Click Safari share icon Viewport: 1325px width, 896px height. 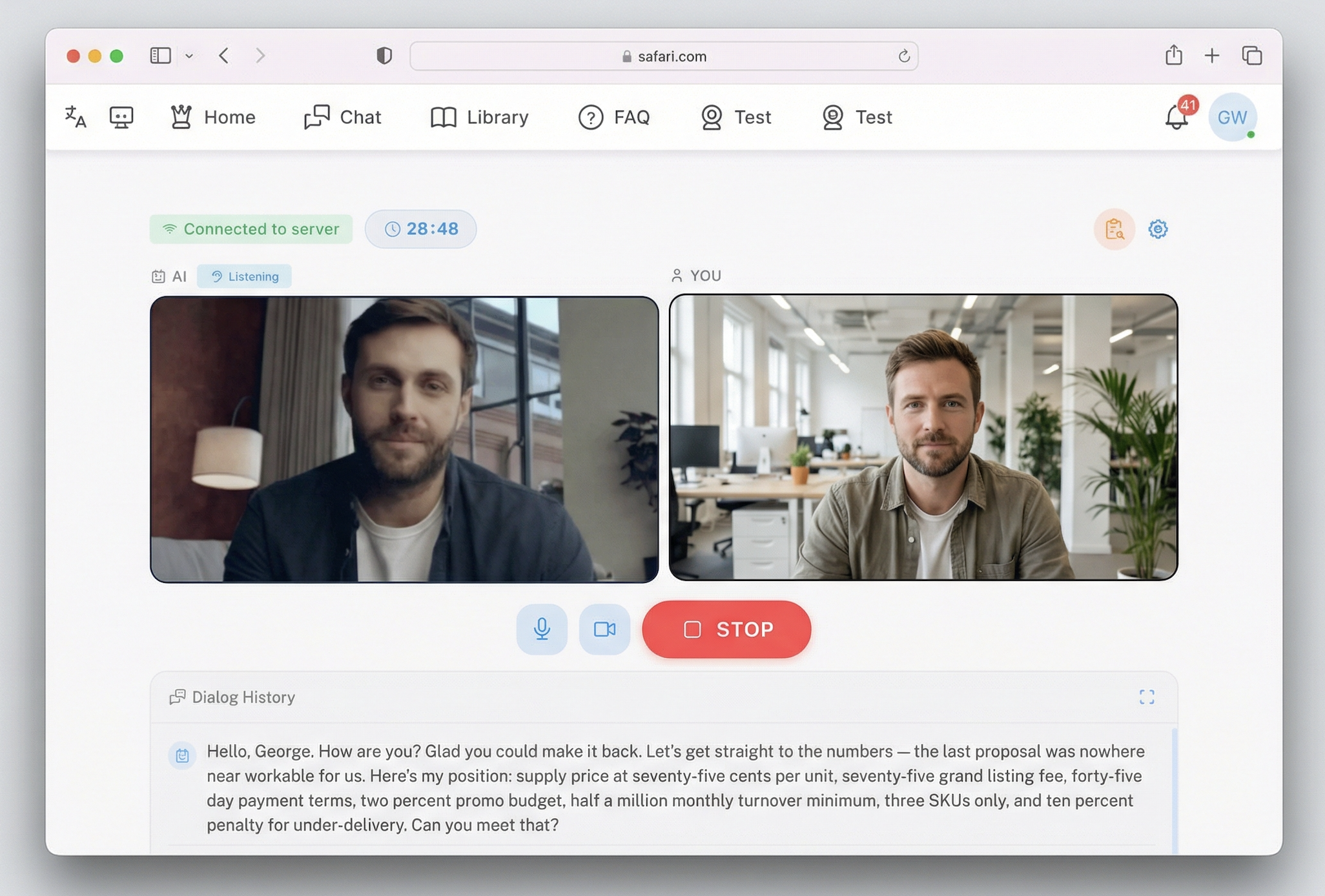point(1173,56)
